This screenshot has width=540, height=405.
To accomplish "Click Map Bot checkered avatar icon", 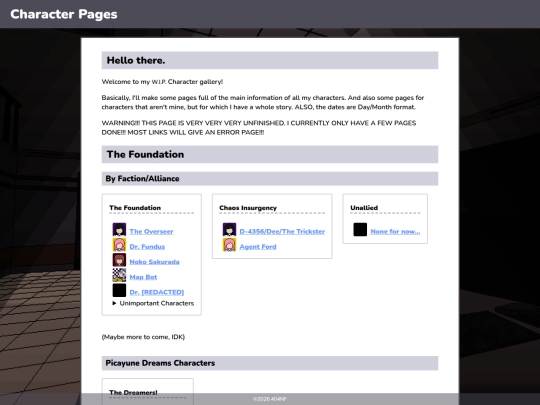I will coord(119,275).
